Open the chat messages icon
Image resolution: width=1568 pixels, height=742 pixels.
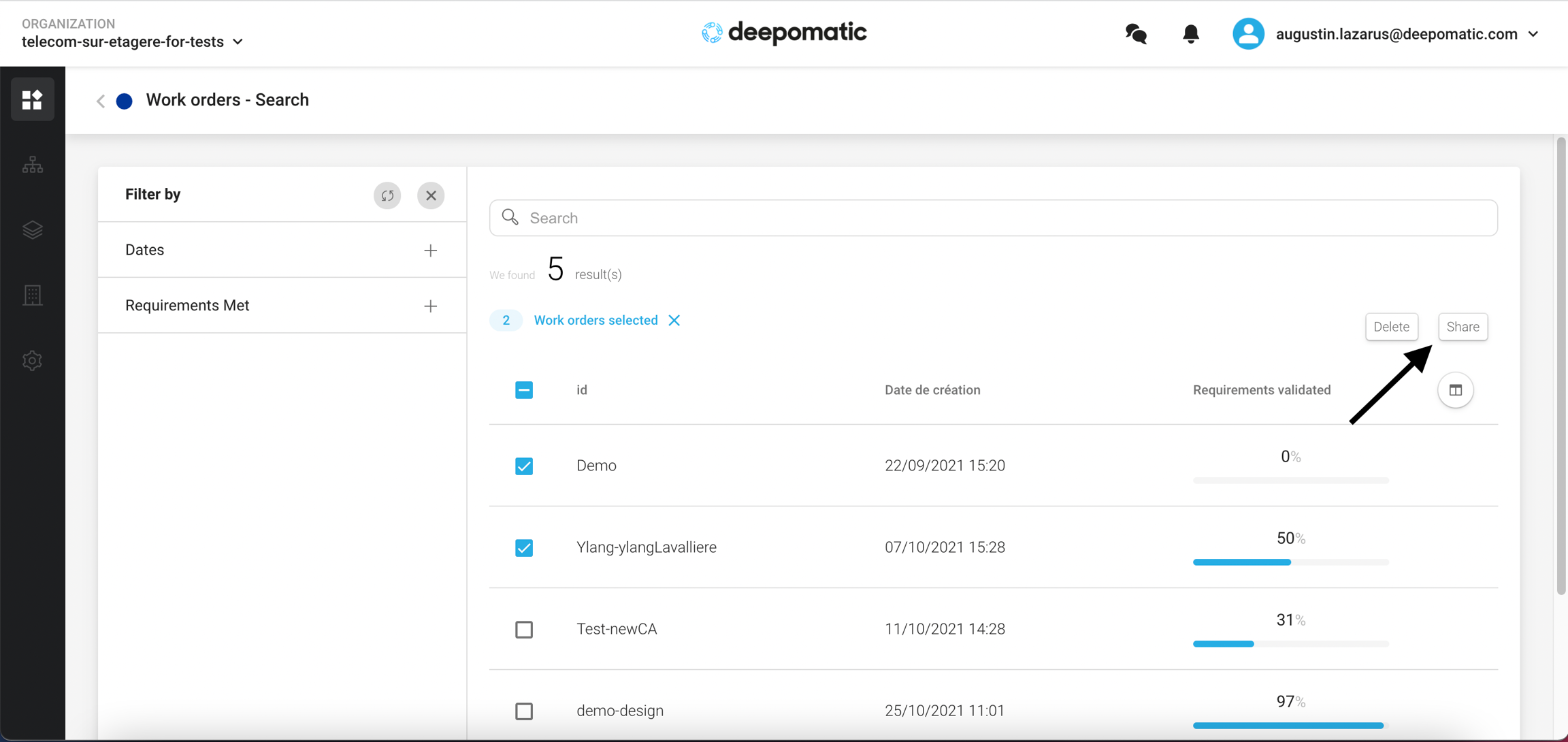click(1136, 33)
